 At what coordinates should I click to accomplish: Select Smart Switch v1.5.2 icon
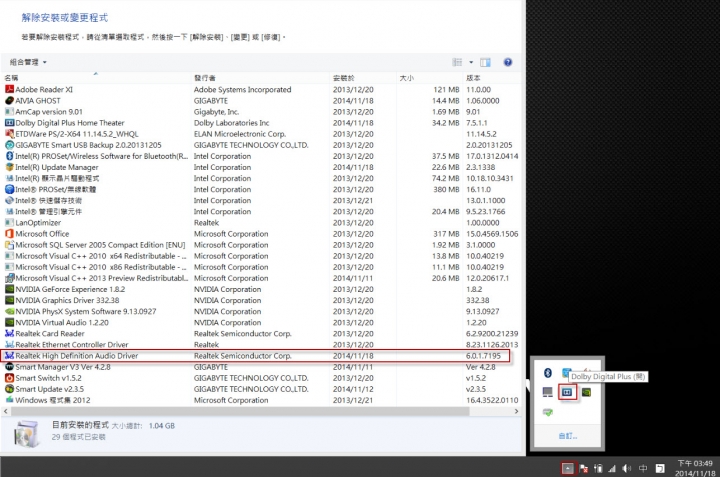click(x=9, y=378)
